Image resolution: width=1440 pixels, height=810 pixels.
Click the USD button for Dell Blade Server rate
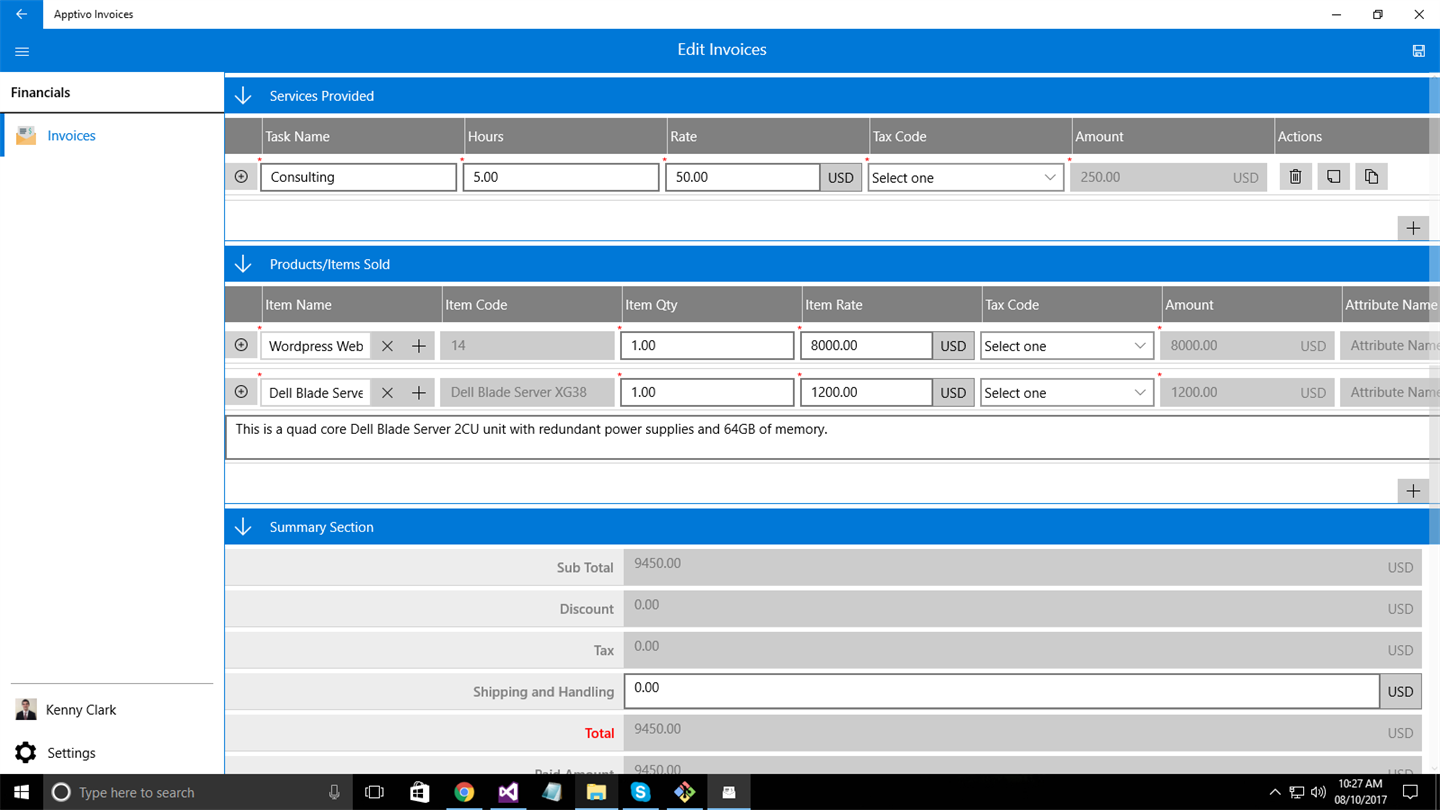coord(953,393)
